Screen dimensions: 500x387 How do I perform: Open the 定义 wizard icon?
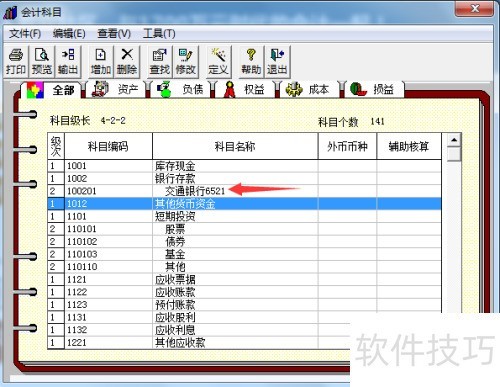(218, 61)
